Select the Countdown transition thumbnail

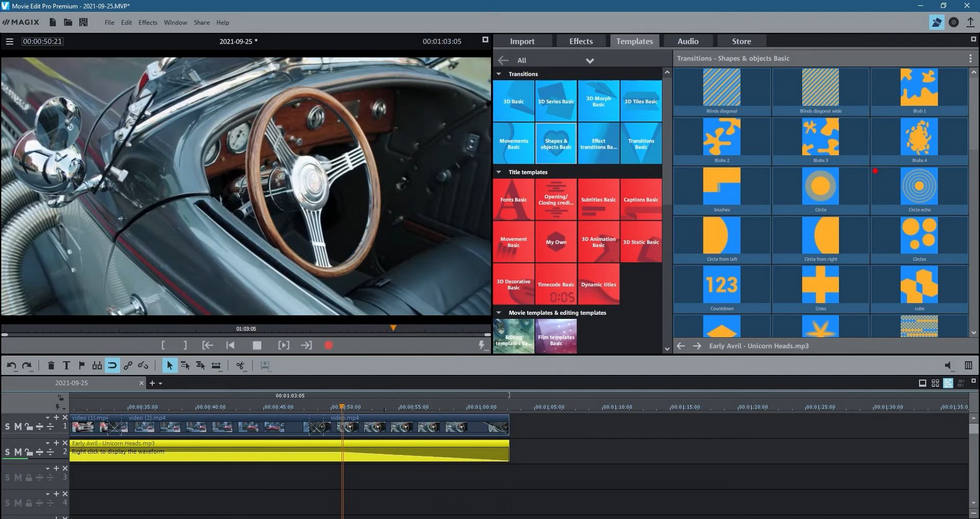721,288
